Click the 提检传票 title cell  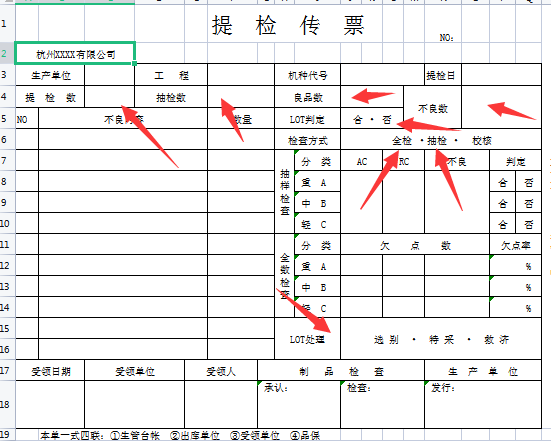click(288, 24)
